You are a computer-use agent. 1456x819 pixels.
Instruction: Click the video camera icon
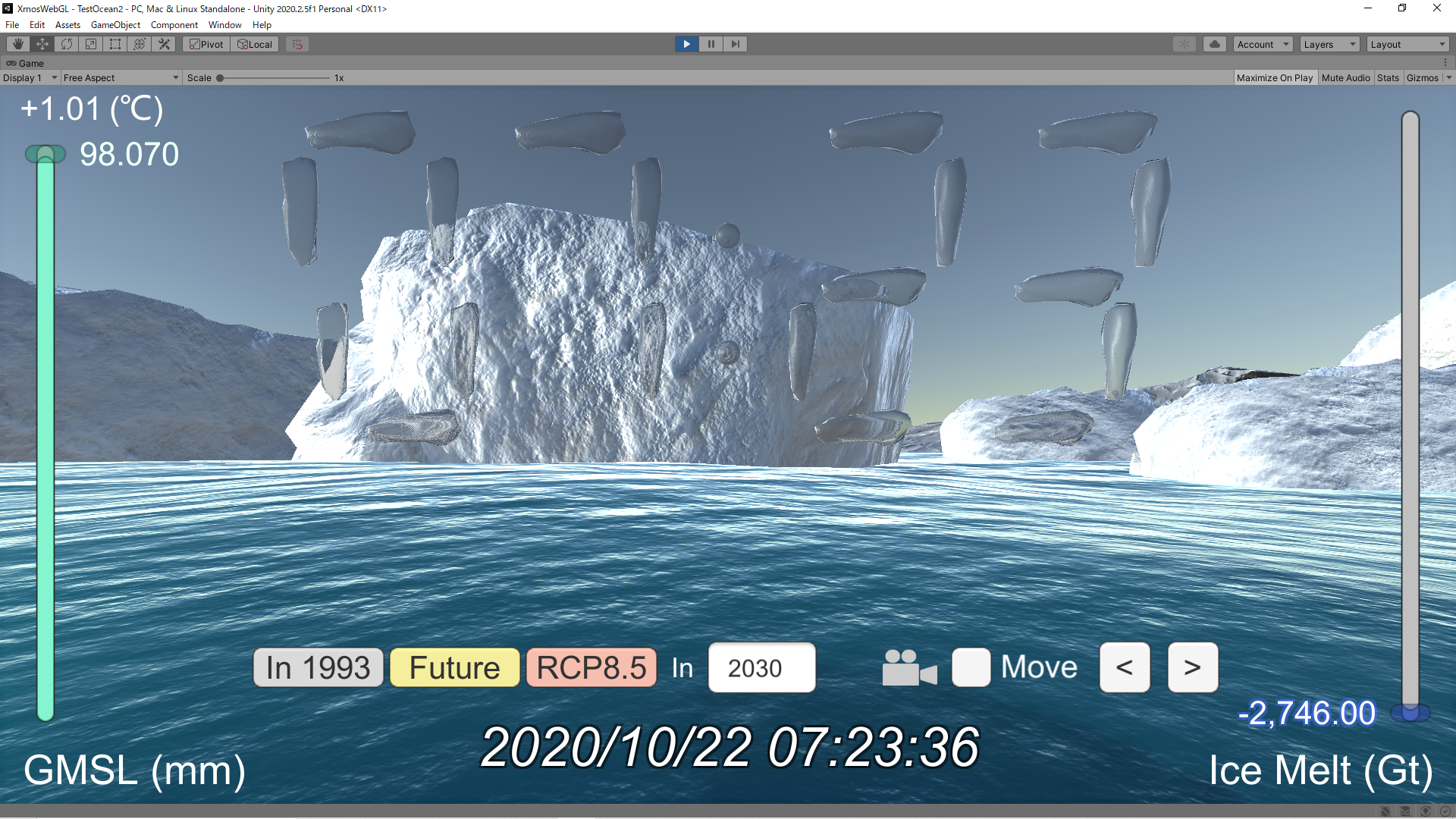[x=909, y=668]
